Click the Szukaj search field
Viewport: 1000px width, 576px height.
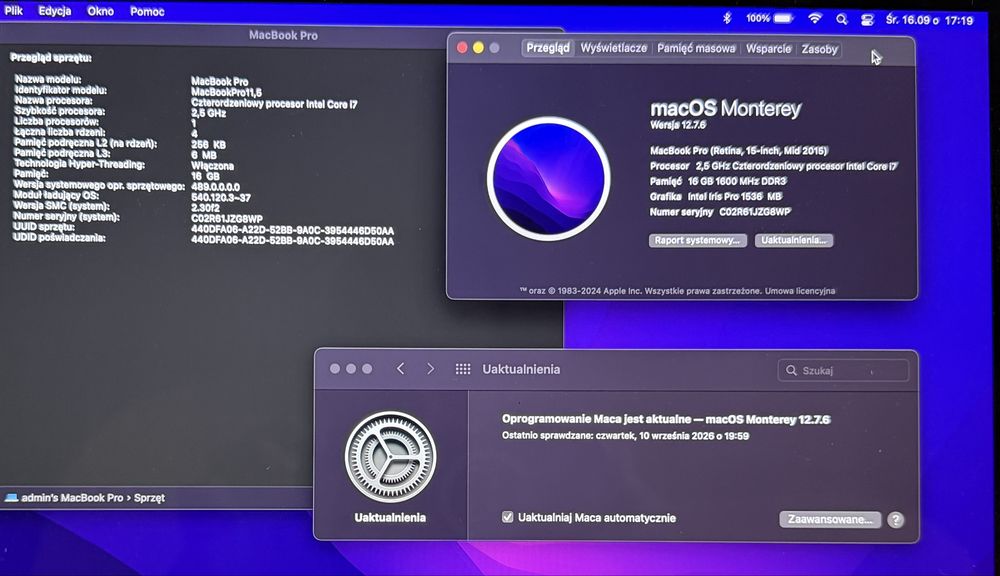843,371
